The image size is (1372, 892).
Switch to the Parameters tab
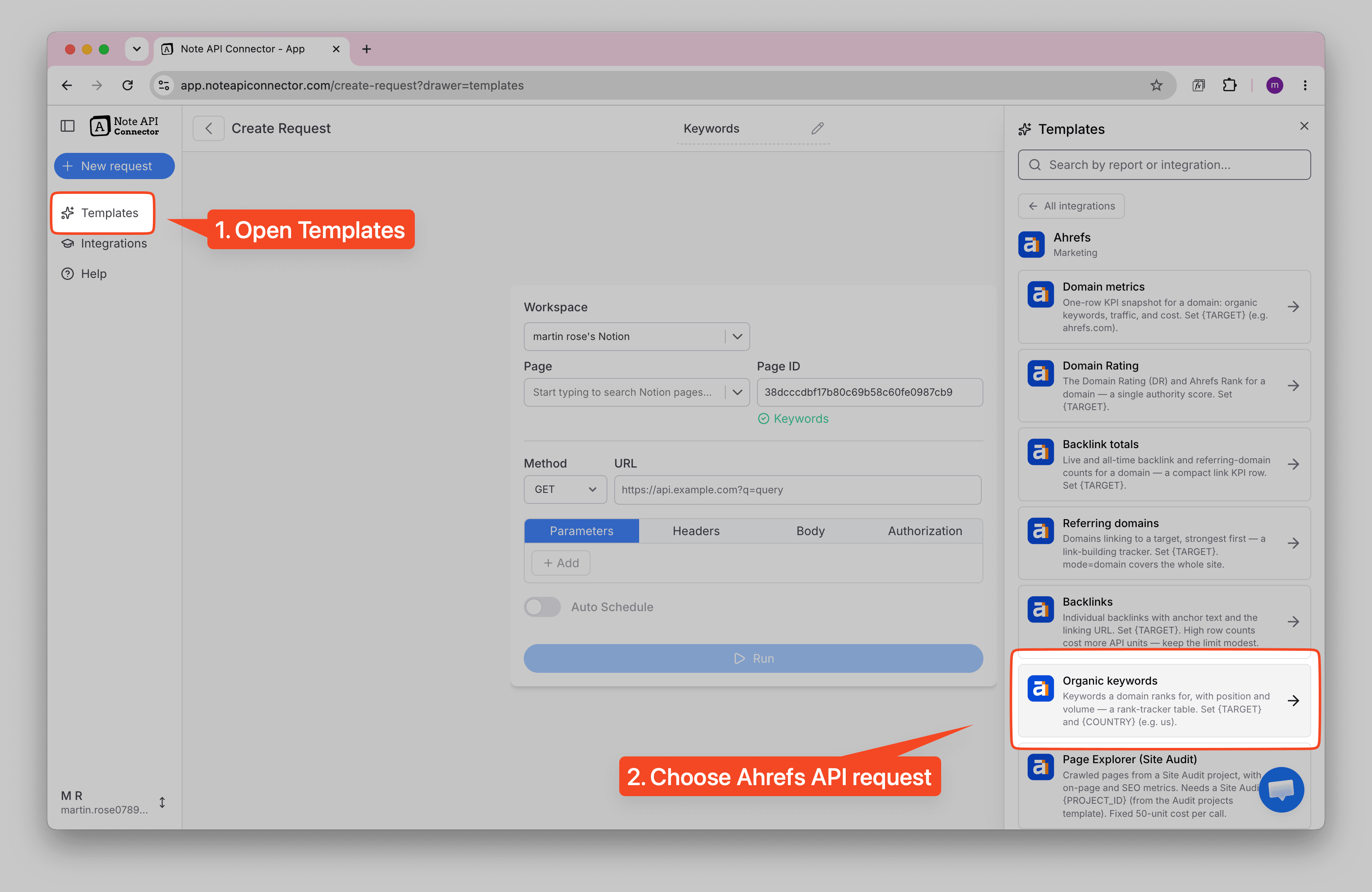(x=581, y=531)
